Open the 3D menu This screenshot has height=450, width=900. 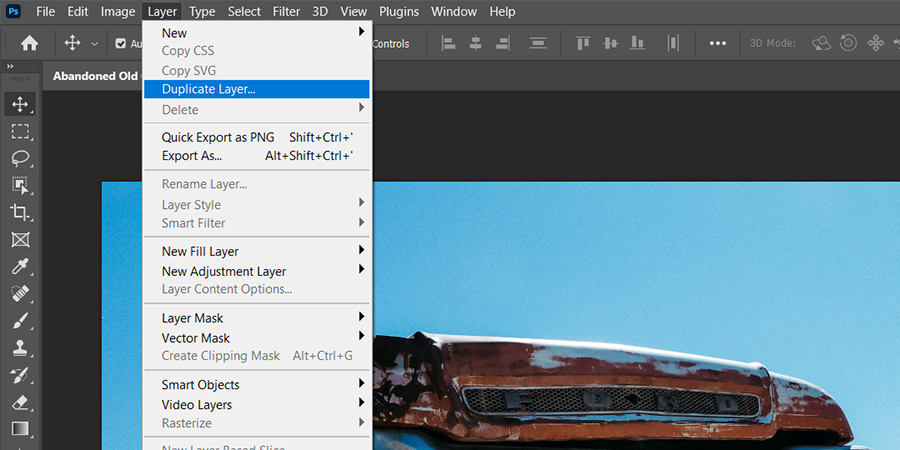point(320,11)
